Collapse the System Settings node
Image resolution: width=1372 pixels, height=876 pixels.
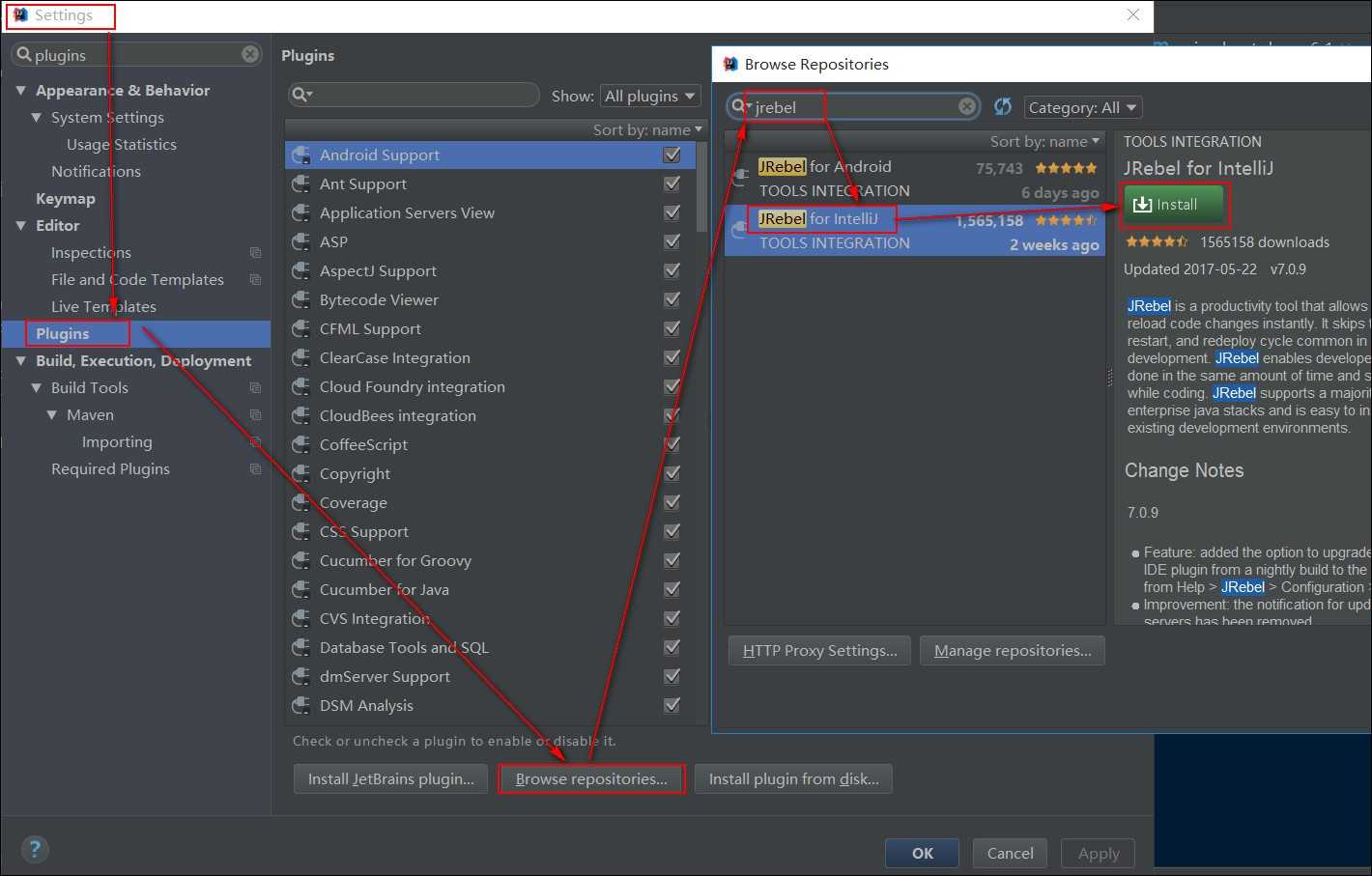(x=36, y=118)
